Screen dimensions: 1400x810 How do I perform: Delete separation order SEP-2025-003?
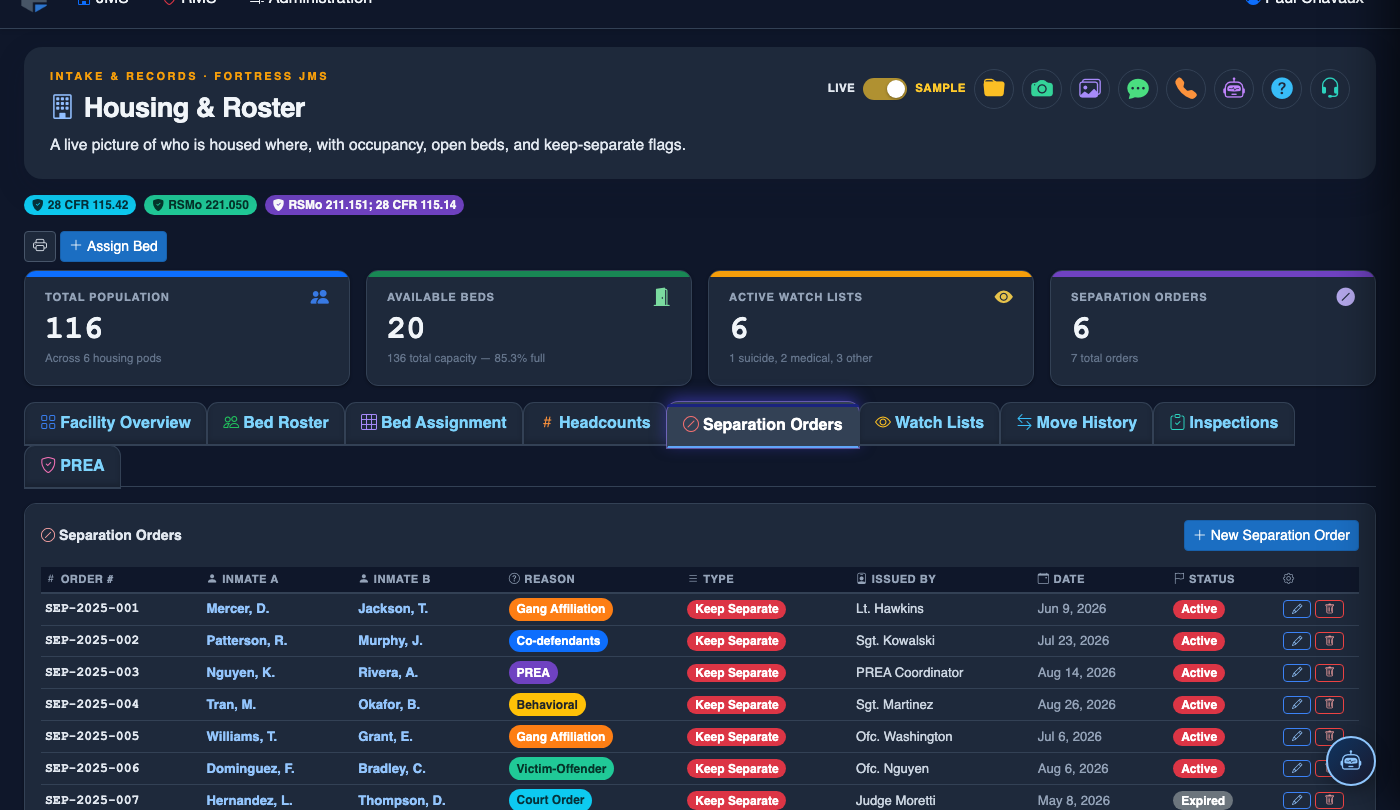pyautogui.click(x=1329, y=673)
